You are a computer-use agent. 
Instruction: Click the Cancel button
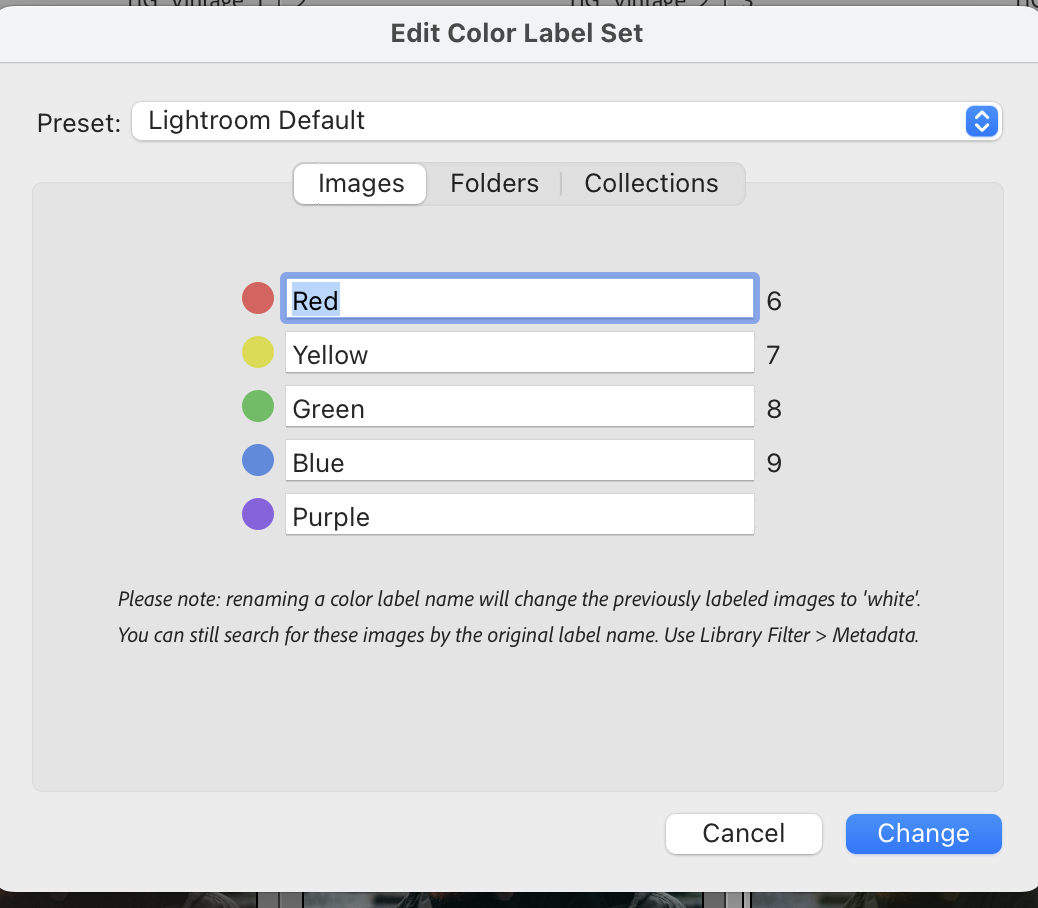(743, 833)
